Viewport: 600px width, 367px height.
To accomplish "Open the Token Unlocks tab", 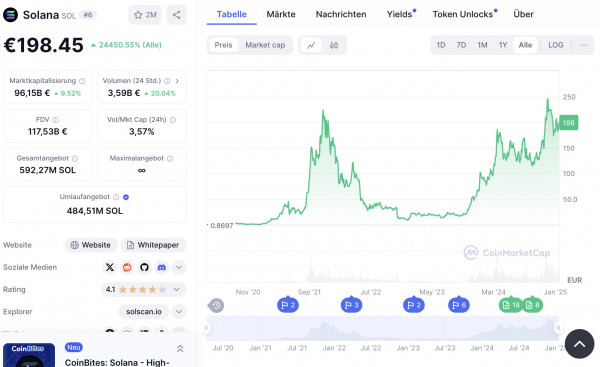I will tap(464, 14).
